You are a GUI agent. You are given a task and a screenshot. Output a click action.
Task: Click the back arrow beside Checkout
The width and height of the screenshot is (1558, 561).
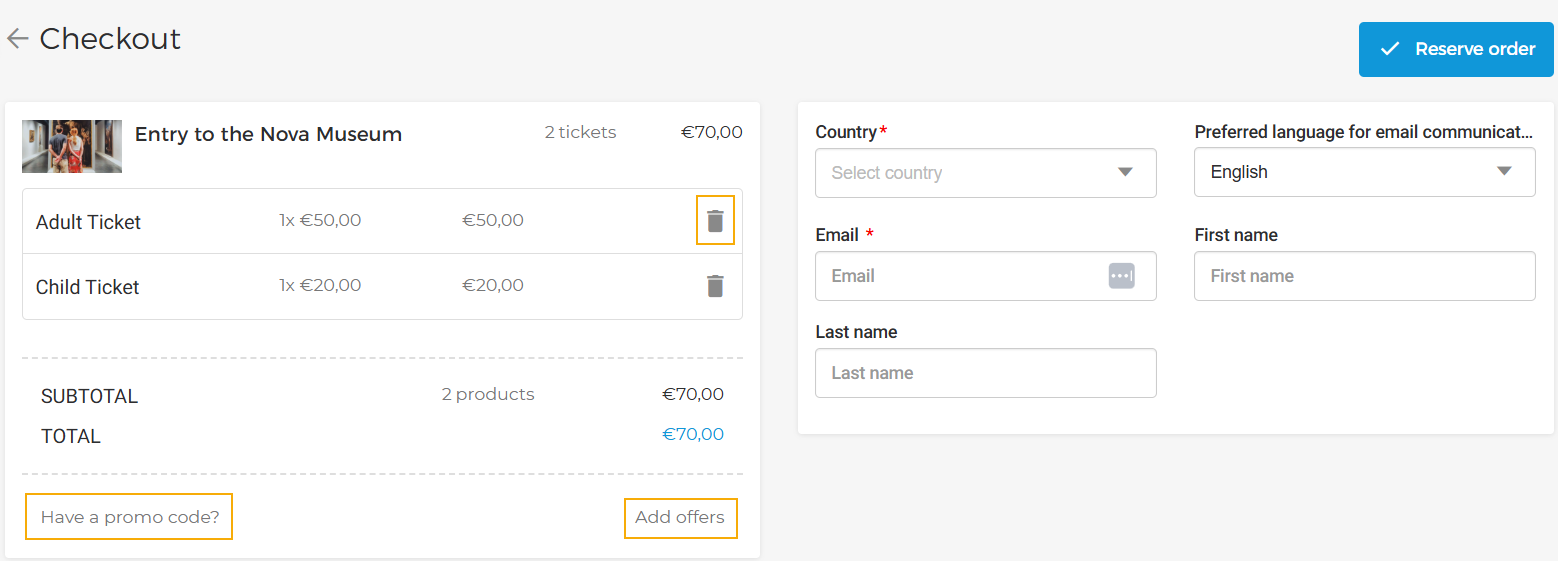click(x=17, y=39)
